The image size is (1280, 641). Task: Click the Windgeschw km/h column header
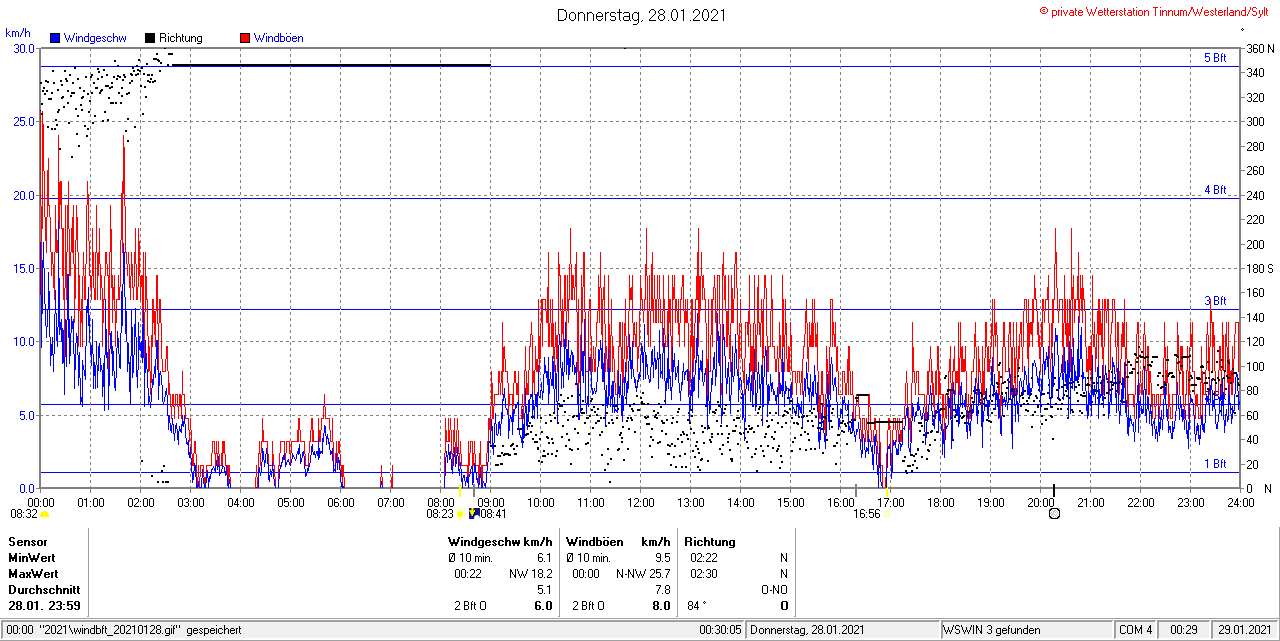tap(500, 542)
